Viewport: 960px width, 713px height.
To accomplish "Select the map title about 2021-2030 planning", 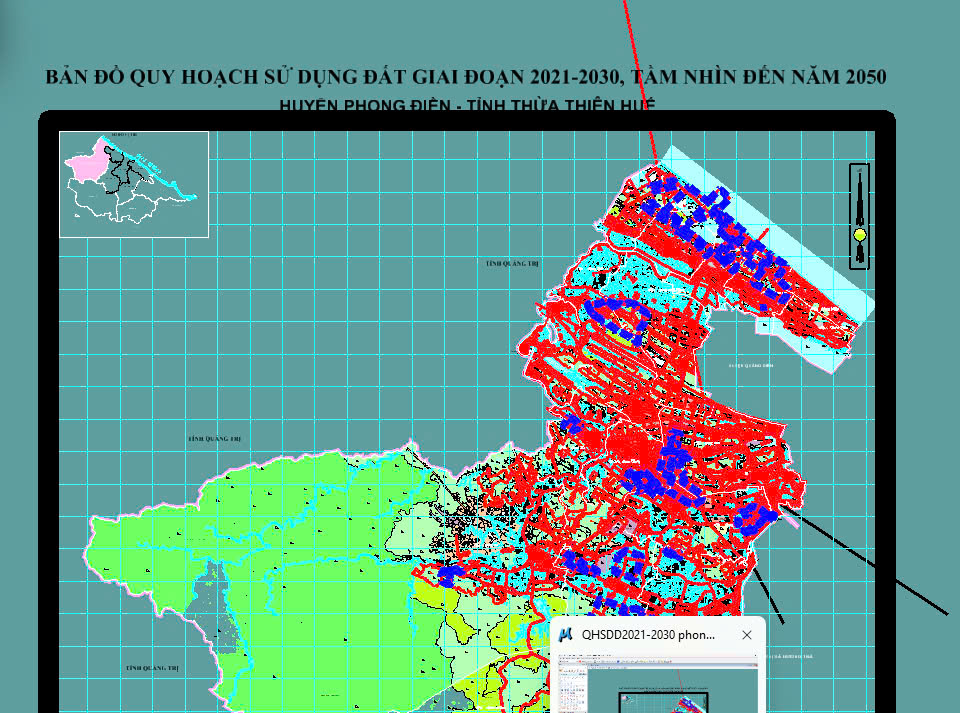I will 466,78.
